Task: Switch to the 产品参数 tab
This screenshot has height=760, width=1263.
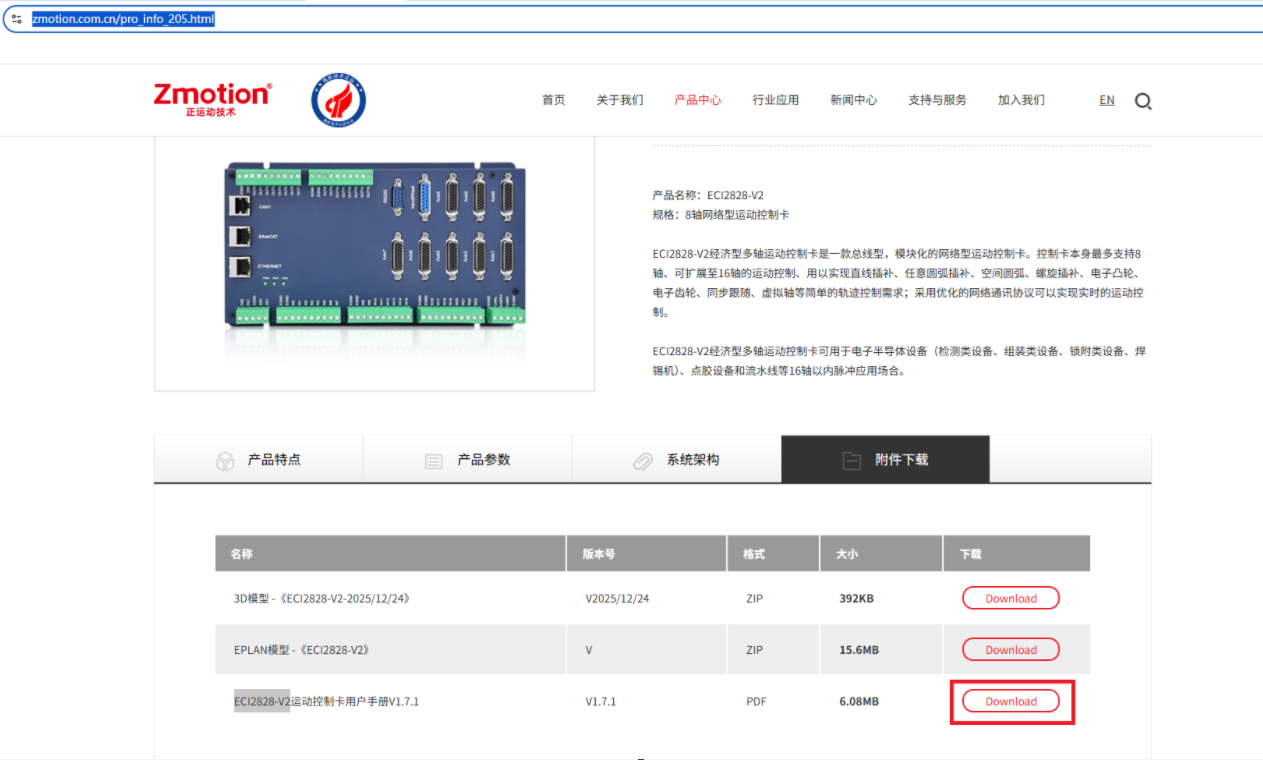Action: (x=468, y=460)
